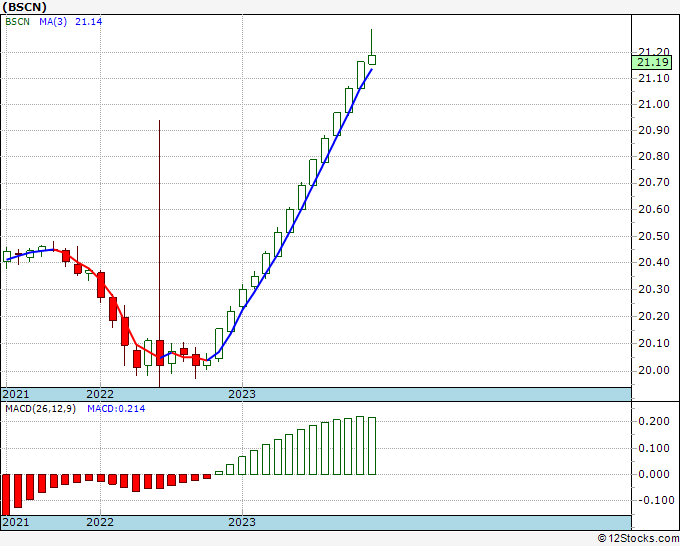Click the 2021 label on price chart axis

pos(16,394)
